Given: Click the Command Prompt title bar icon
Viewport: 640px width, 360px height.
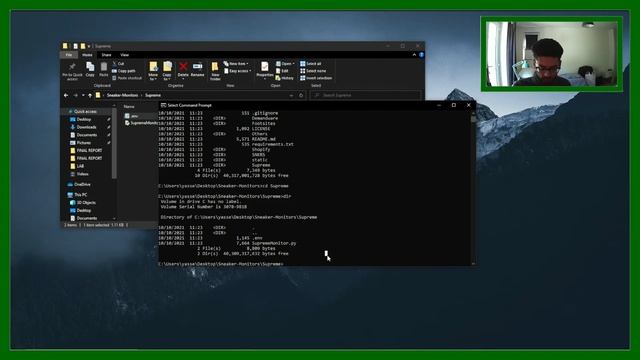Looking at the screenshot, I should click(163, 105).
